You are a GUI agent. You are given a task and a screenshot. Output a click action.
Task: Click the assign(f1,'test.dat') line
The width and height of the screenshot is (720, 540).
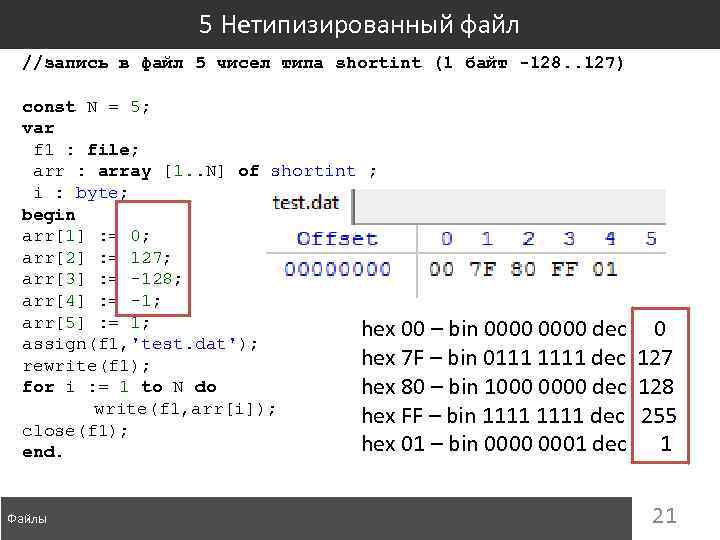pyautogui.click(x=140, y=344)
